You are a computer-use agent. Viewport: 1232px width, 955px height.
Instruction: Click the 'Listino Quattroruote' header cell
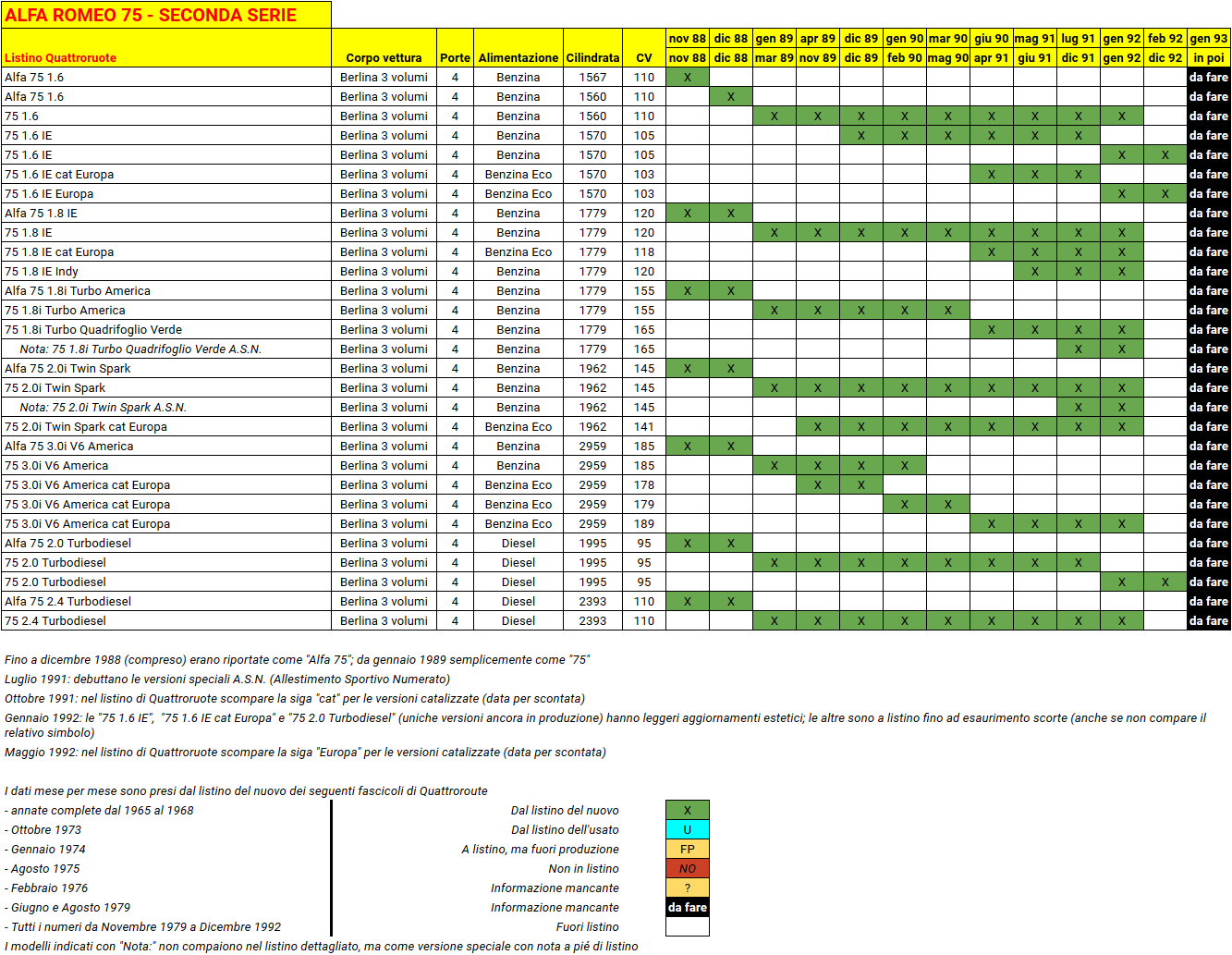[x=166, y=48]
